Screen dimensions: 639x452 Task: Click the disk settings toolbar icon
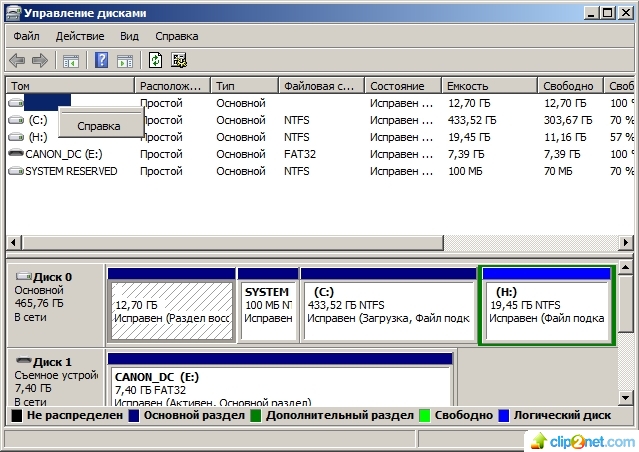(x=179, y=60)
